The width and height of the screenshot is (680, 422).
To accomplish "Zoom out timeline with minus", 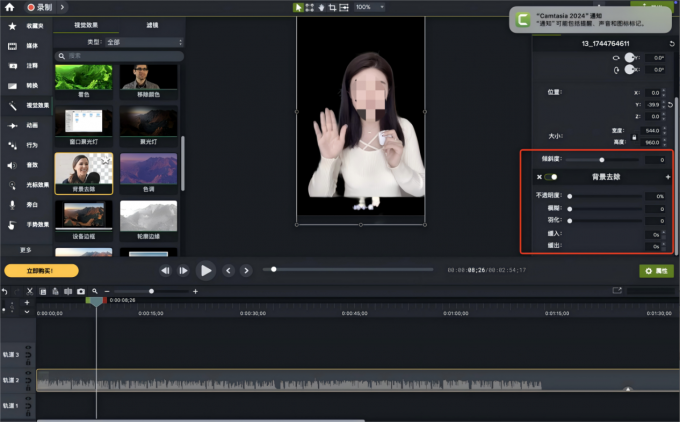I will (x=107, y=291).
